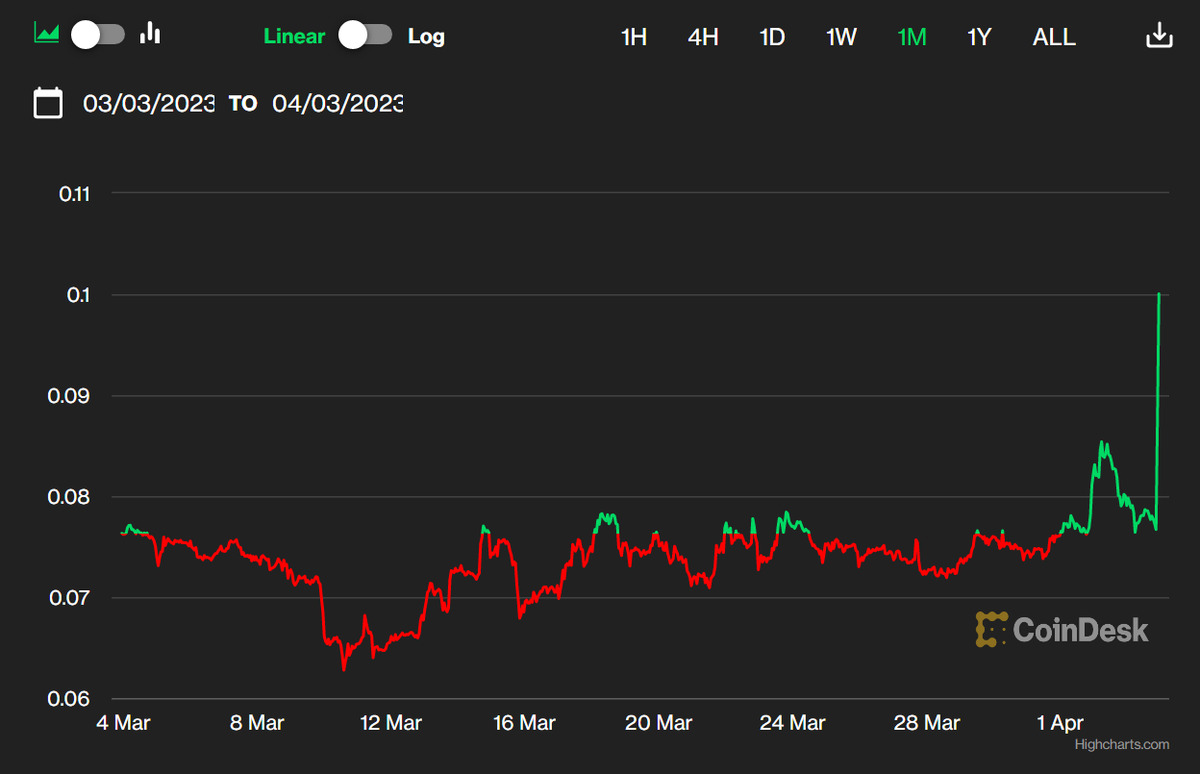Click the price spike peak at 0.1
Viewport: 1200px width, 774px height.
click(x=1159, y=294)
